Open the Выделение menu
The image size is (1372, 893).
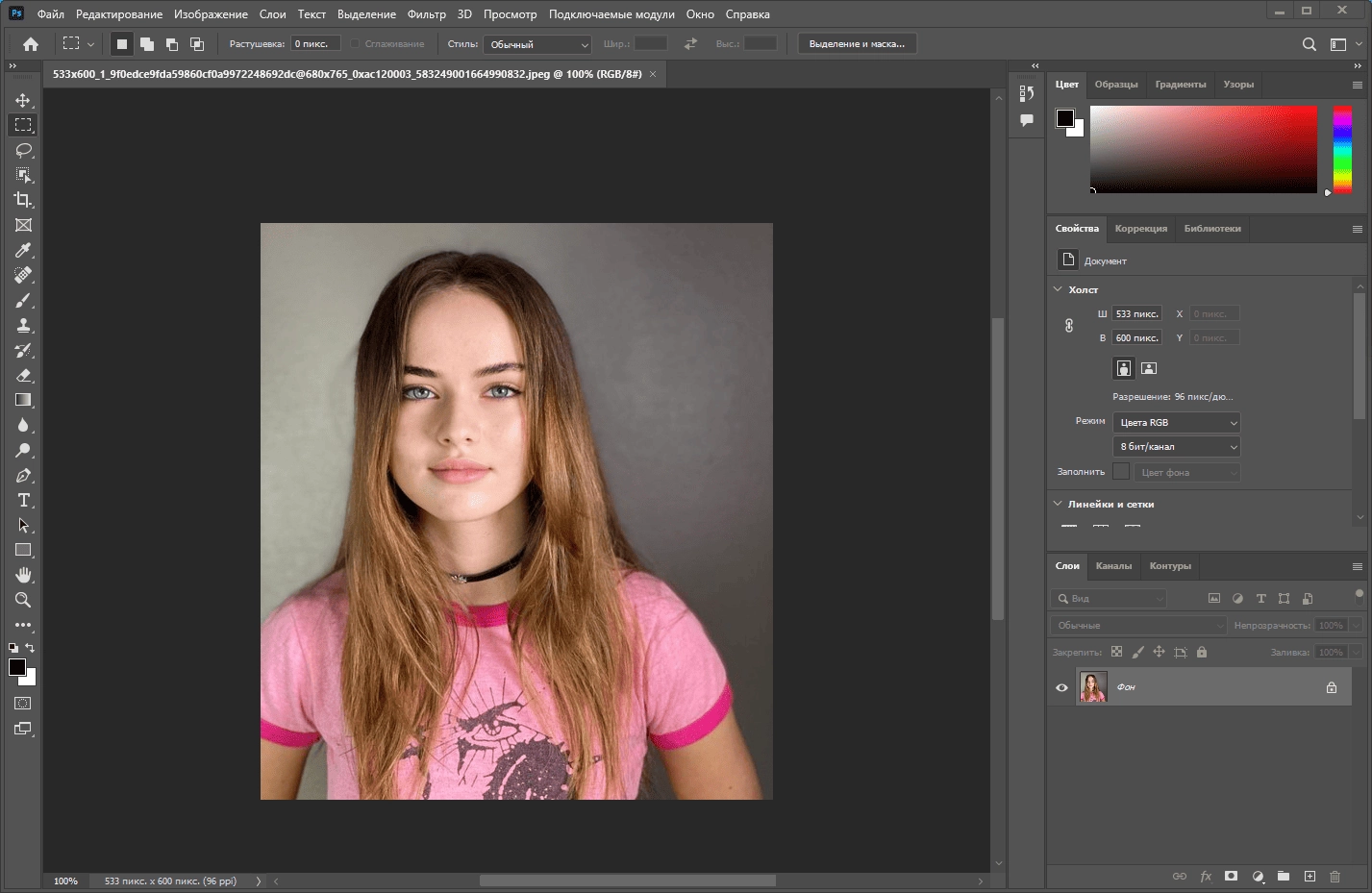[366, 14]
